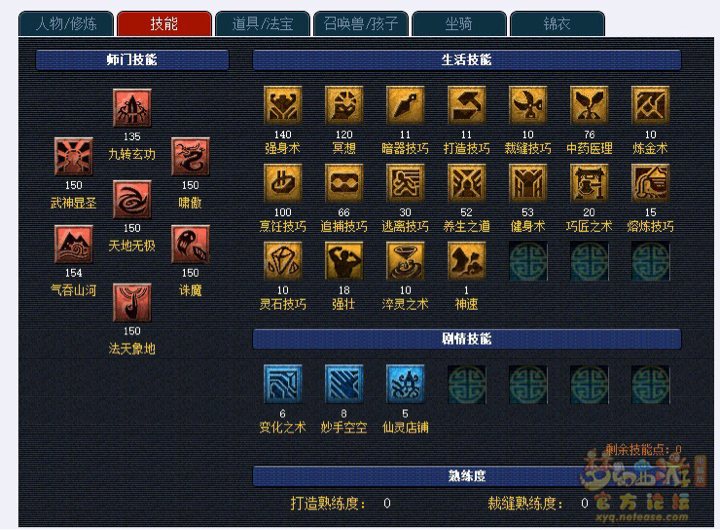The image size is (720, 530).
Task: Click the 妙手空空 blue skill icon
Action: [x=344, y=384]
